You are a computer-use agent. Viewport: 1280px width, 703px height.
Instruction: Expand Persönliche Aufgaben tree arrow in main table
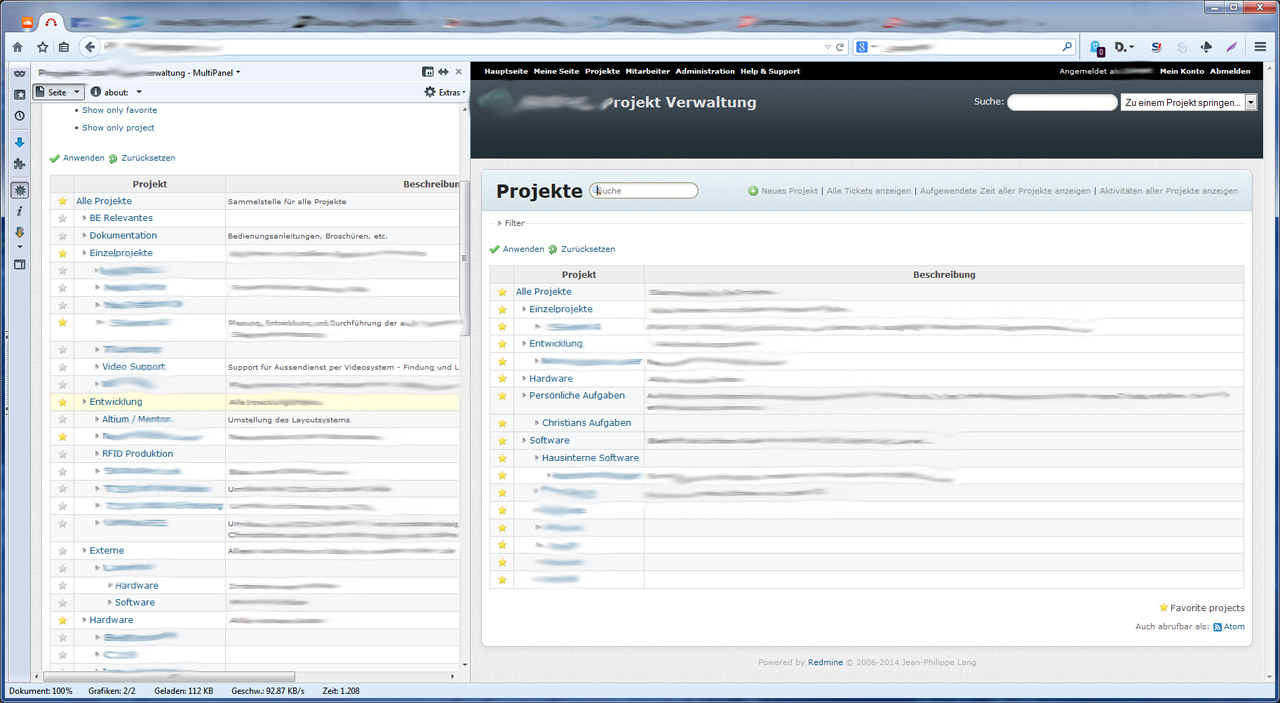pos(524,396)
